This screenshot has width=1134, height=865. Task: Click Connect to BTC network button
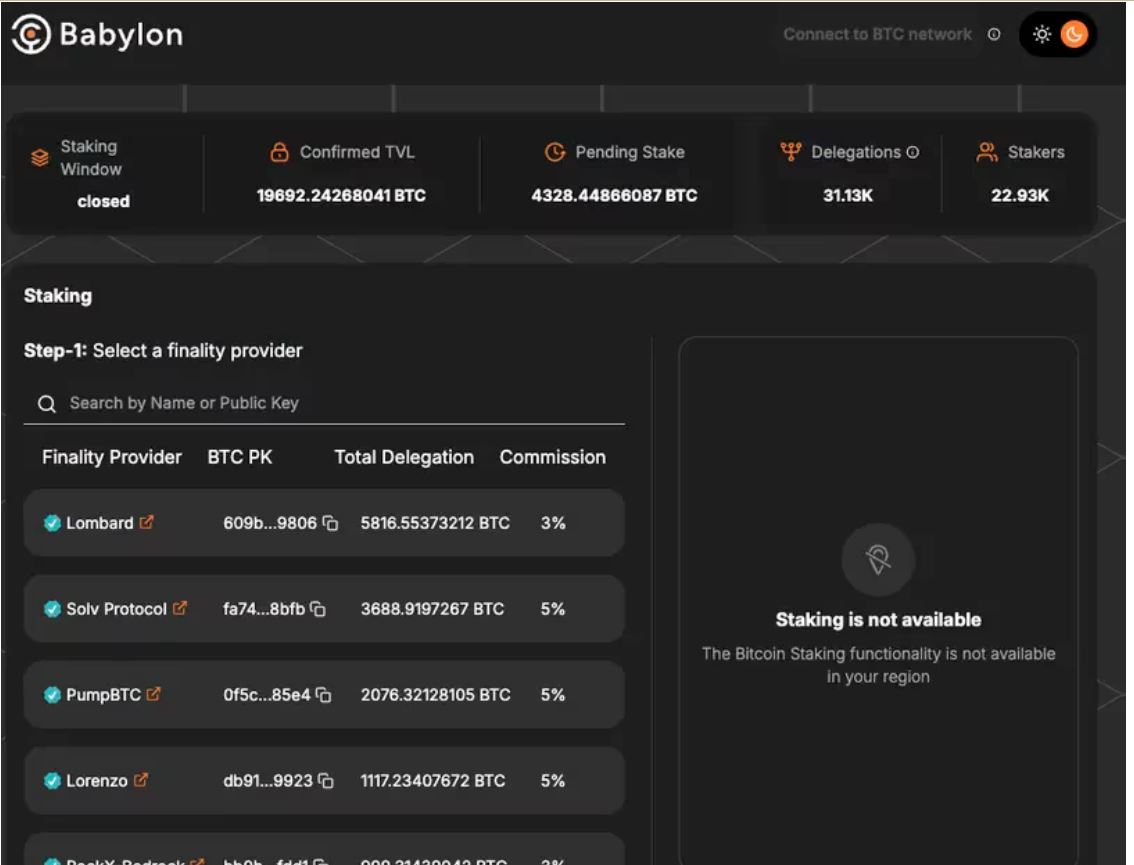click(877, 35)
